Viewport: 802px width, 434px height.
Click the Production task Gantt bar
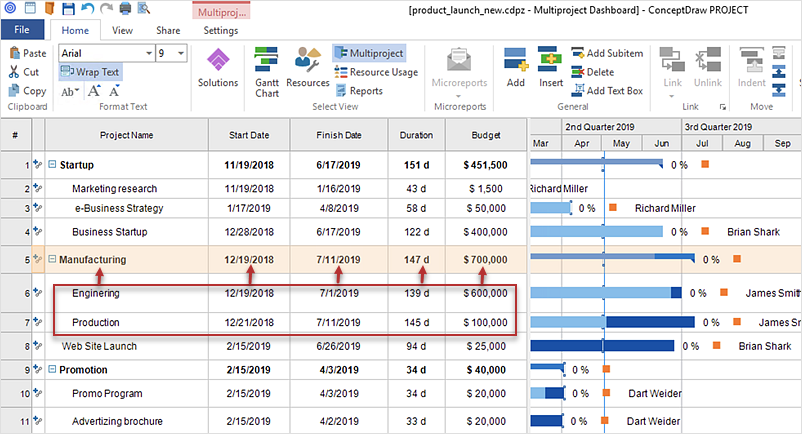click(x=651, y=322)
